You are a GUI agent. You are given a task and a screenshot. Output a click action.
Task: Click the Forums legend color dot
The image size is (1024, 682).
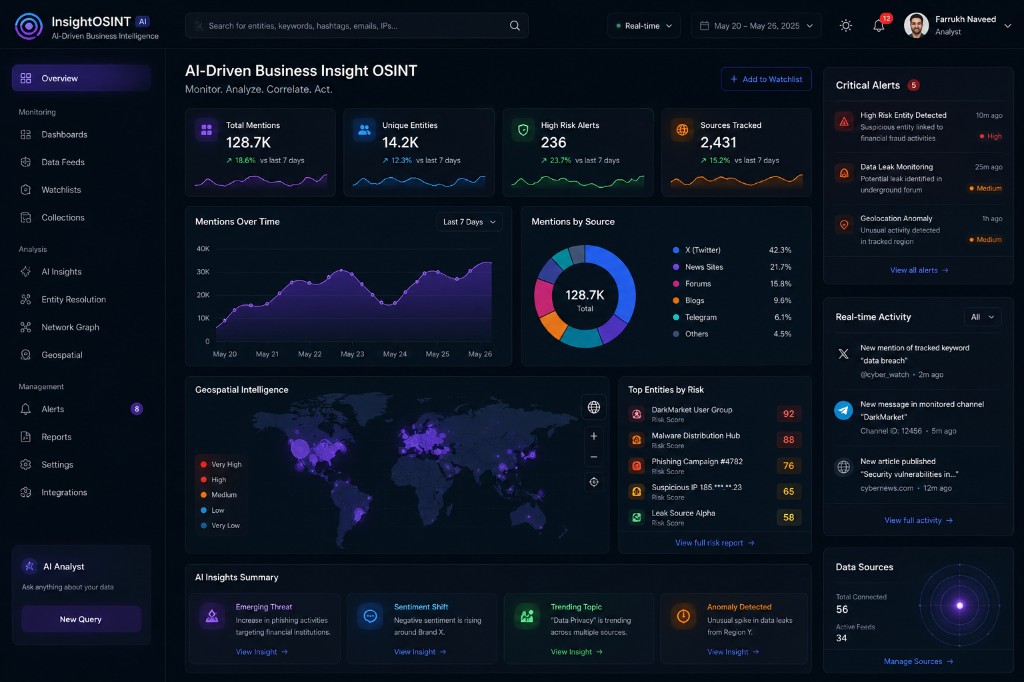pyautogui.click(x=676, y=284)
